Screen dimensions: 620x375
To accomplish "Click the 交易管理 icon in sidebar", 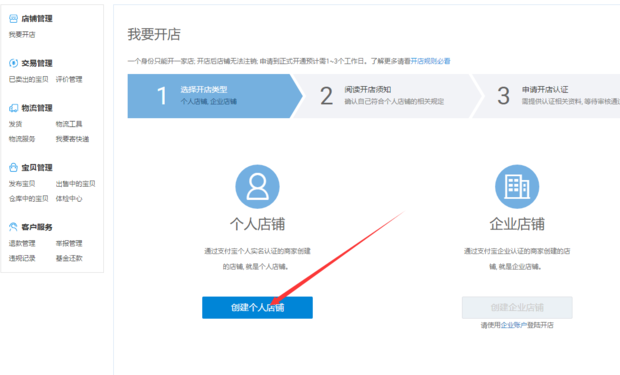I will (x=13, y=63).
